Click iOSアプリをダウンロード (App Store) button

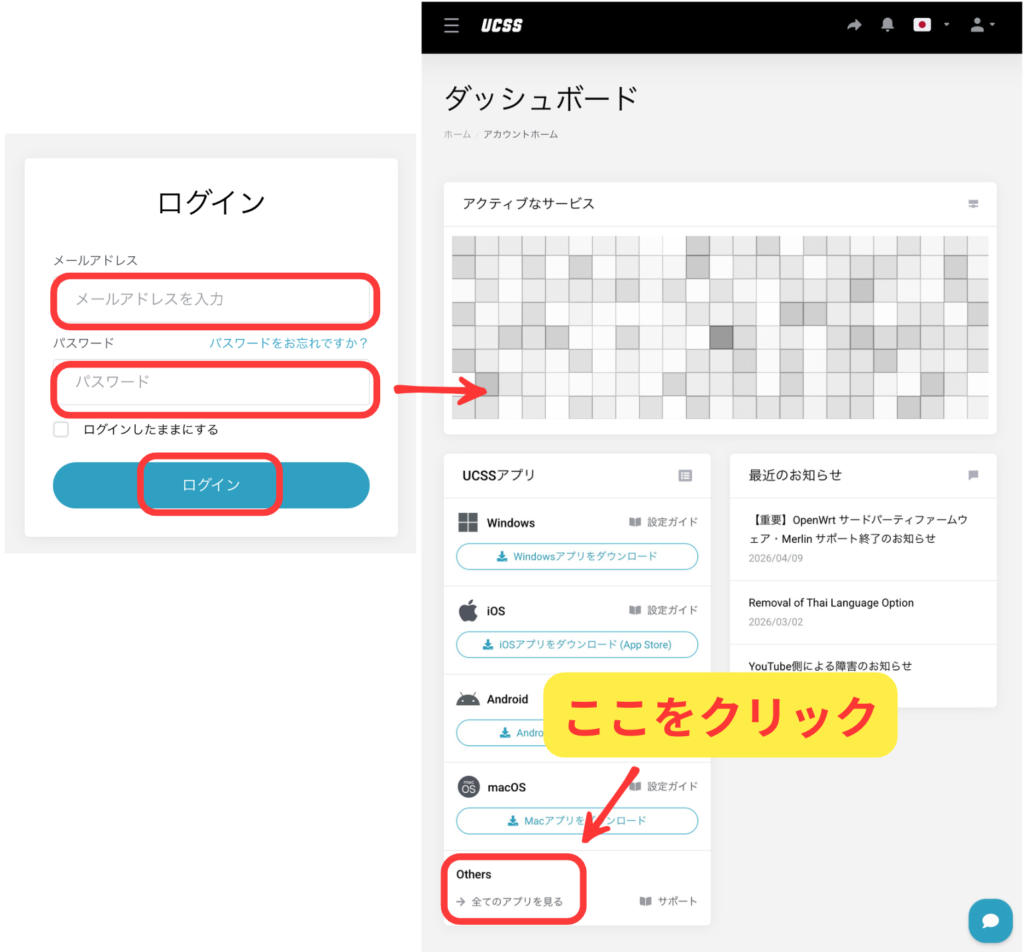[x=577, y=645]
